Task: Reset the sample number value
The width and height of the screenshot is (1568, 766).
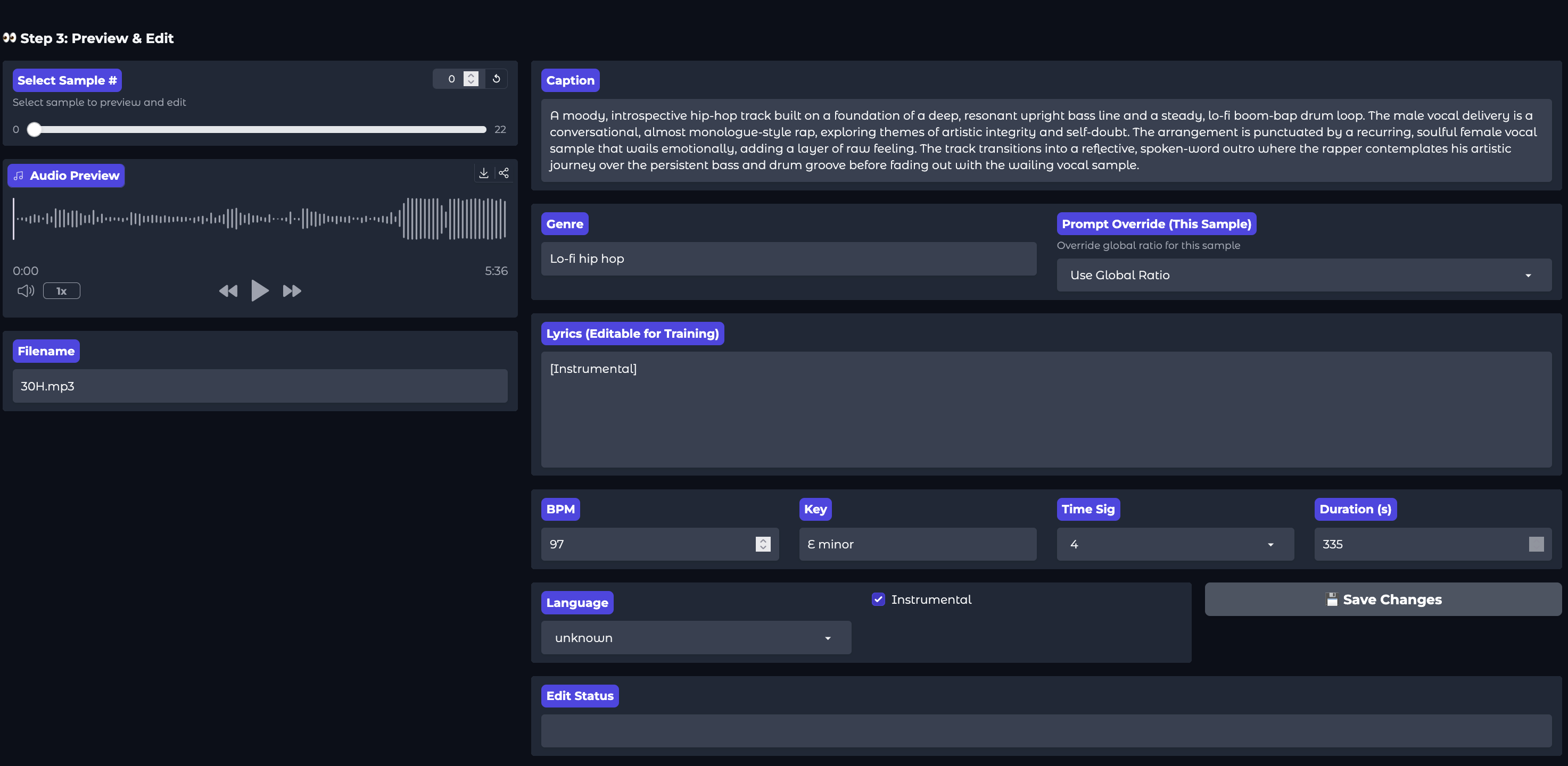Action: 496,79
